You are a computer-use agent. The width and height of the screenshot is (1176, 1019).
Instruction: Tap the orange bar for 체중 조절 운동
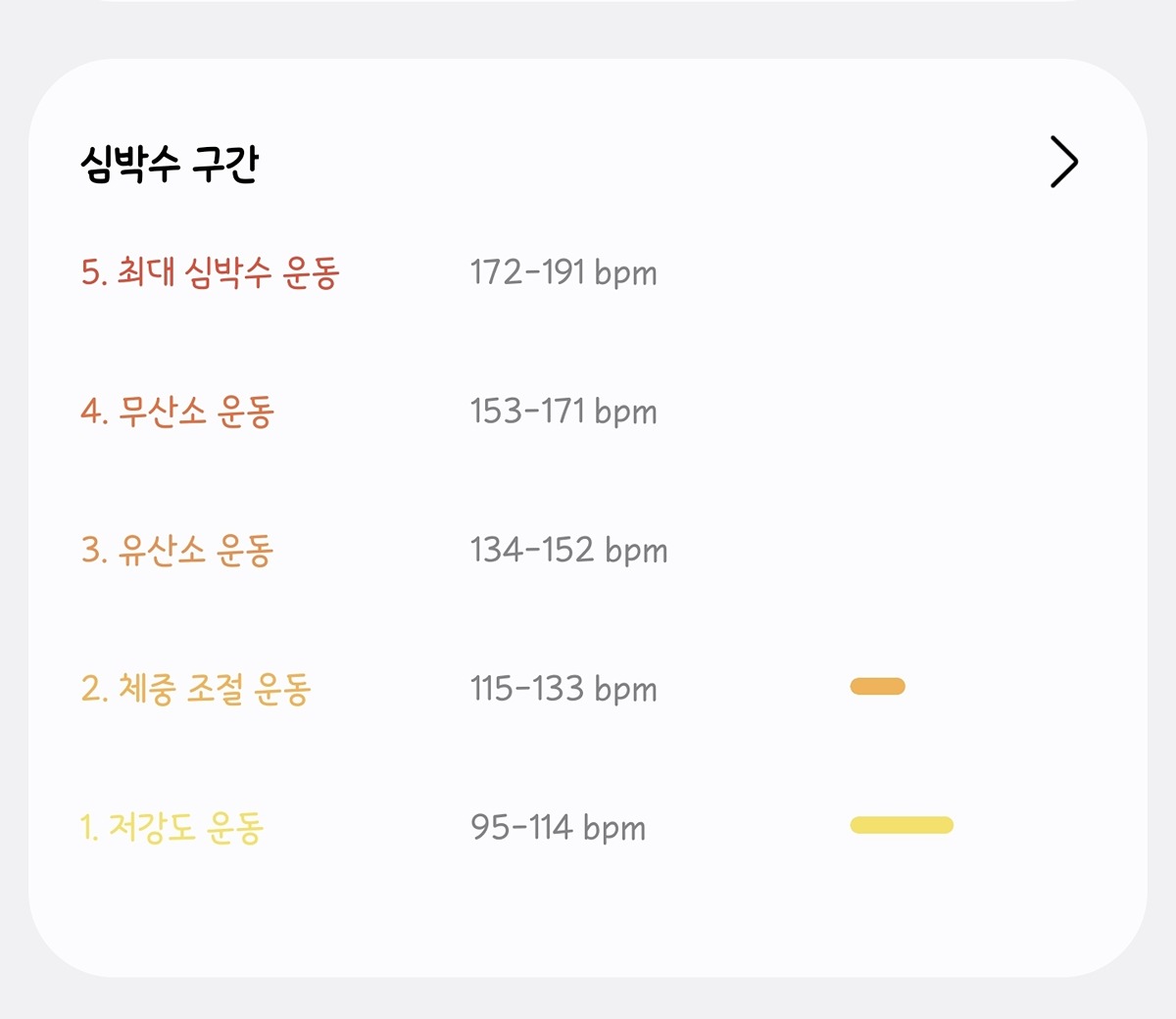click(x=877, y=686)
